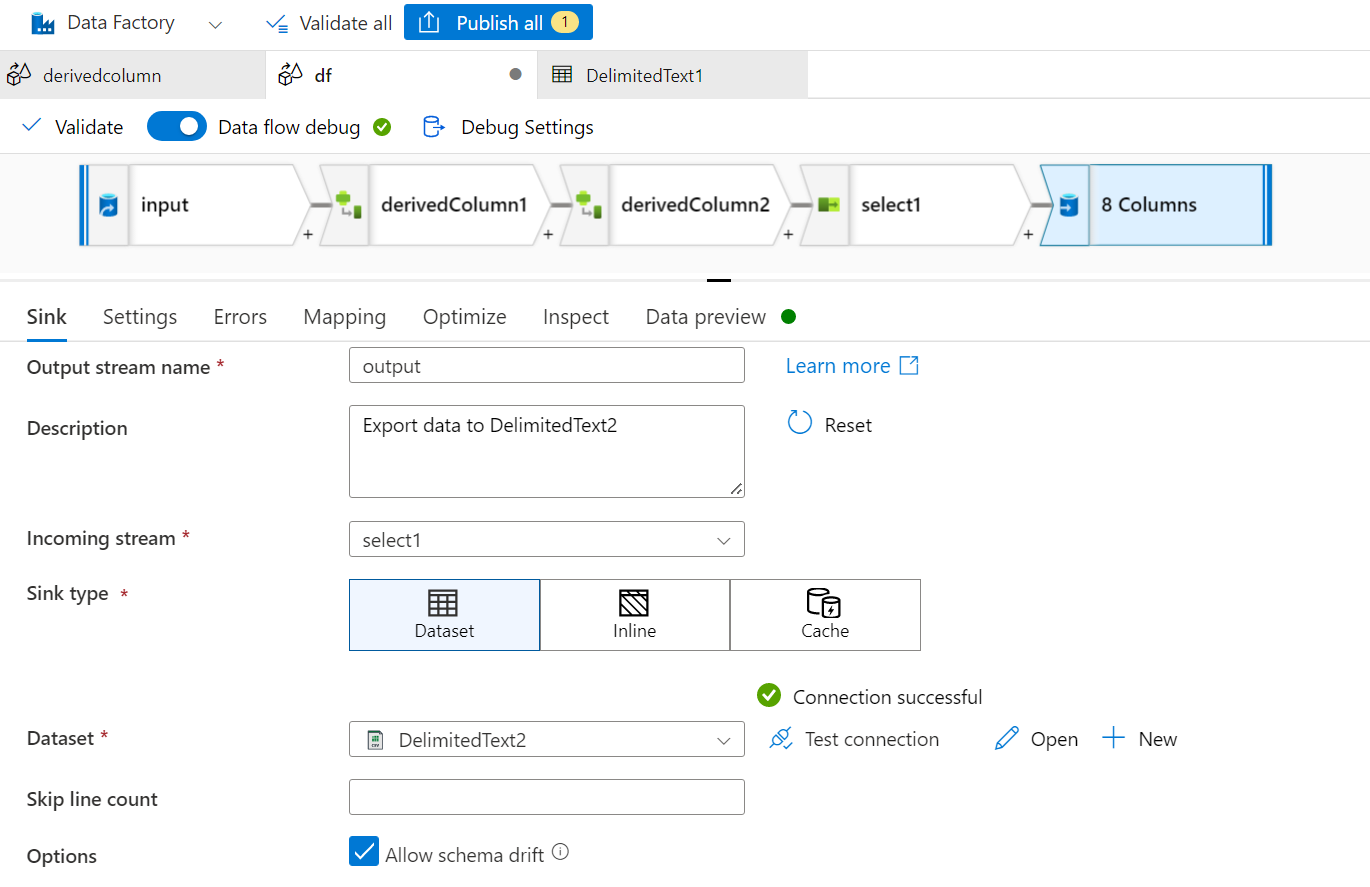Screen dimensions: 1370x887
Task: Select the derivedColumn1 node
Action: pos(436,205)
